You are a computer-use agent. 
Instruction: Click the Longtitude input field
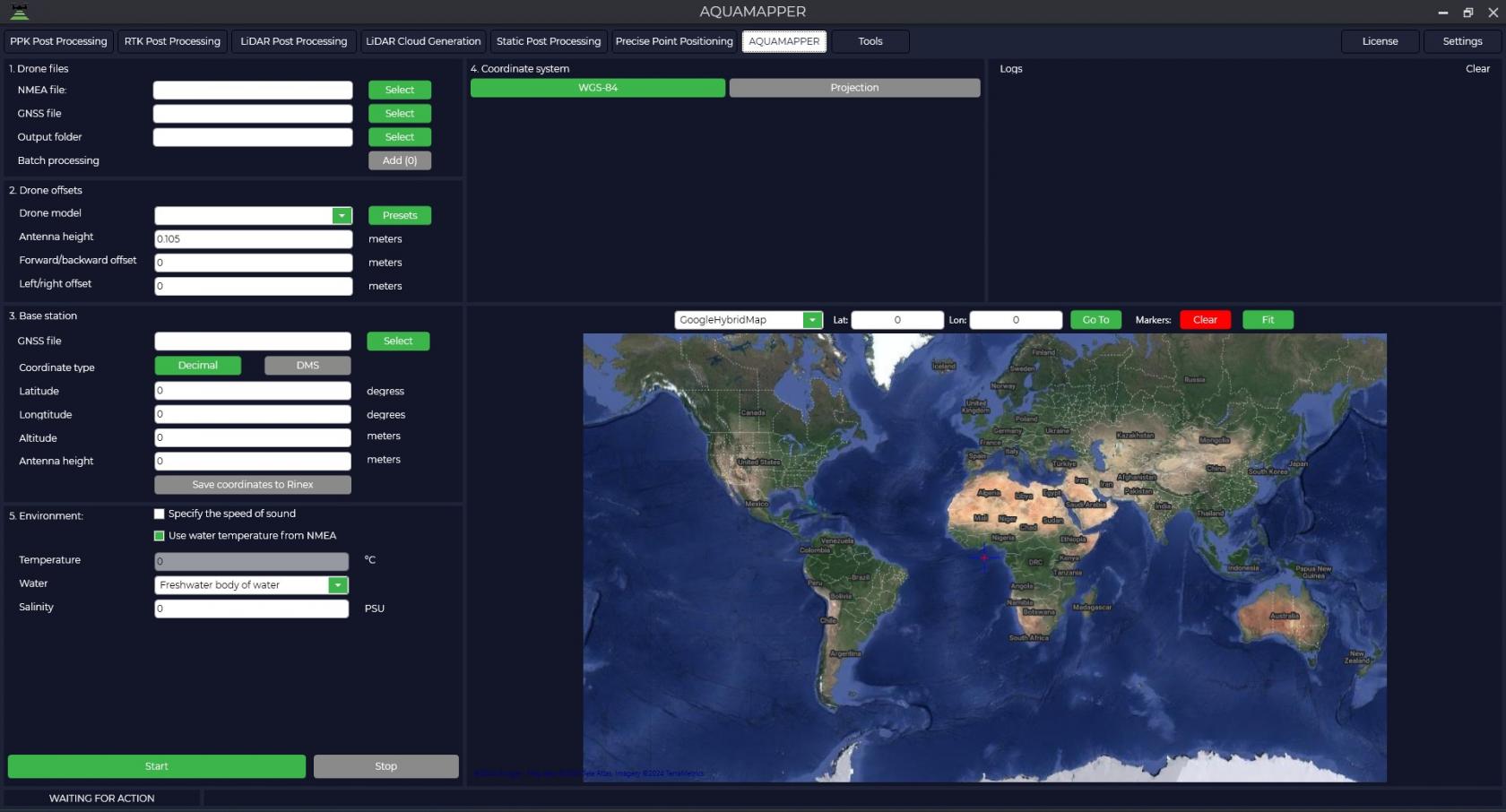[253, 414]
